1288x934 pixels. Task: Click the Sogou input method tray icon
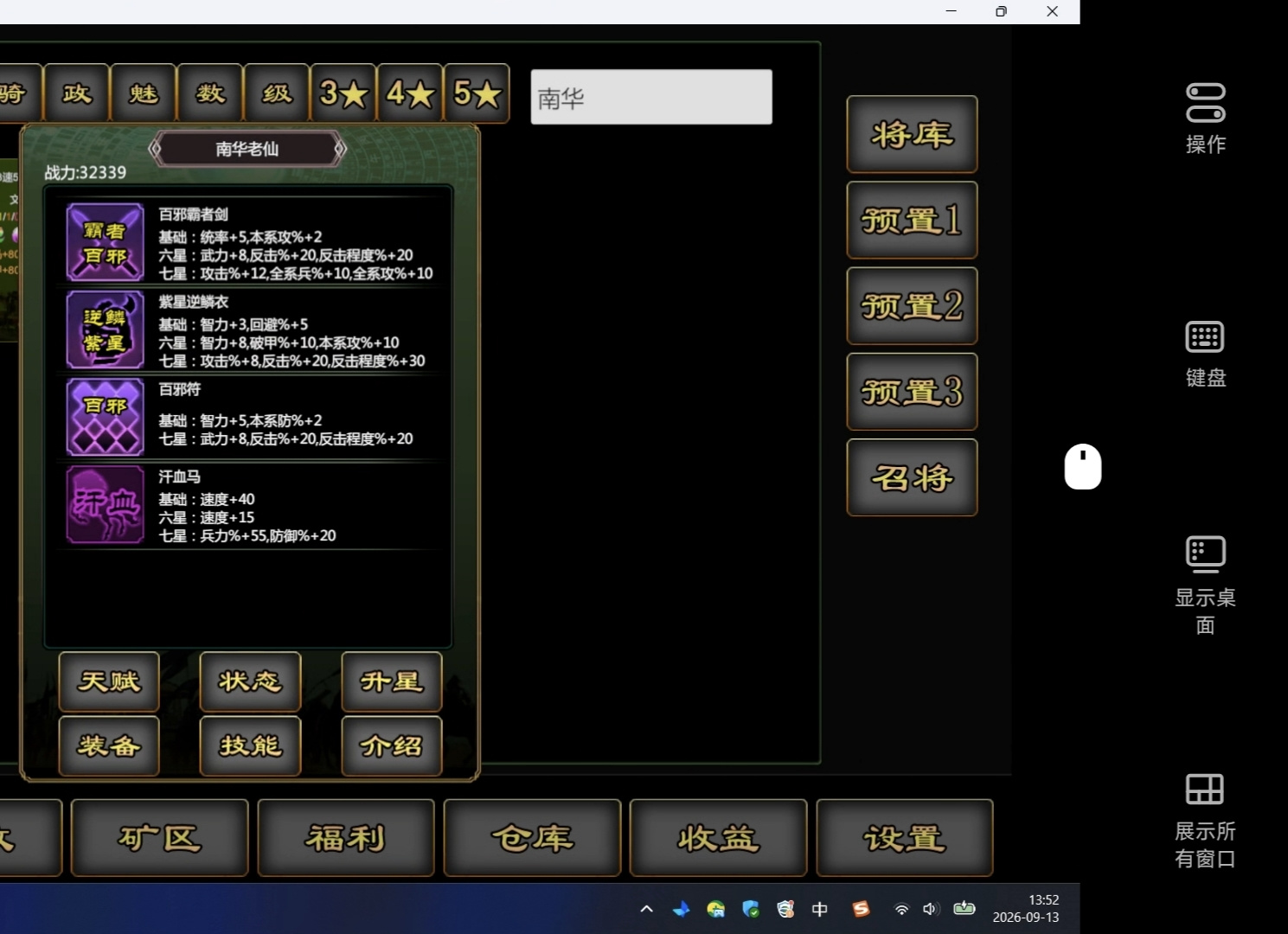861,909
